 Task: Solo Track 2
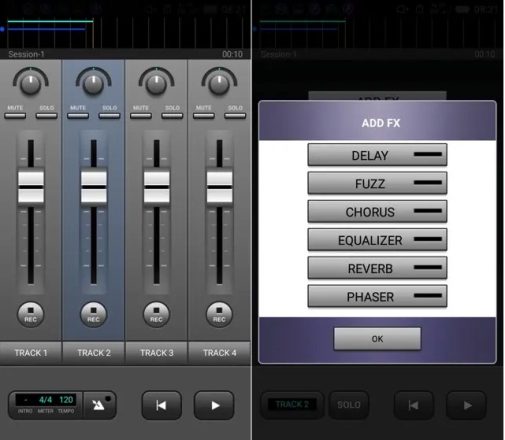point(109,116)
